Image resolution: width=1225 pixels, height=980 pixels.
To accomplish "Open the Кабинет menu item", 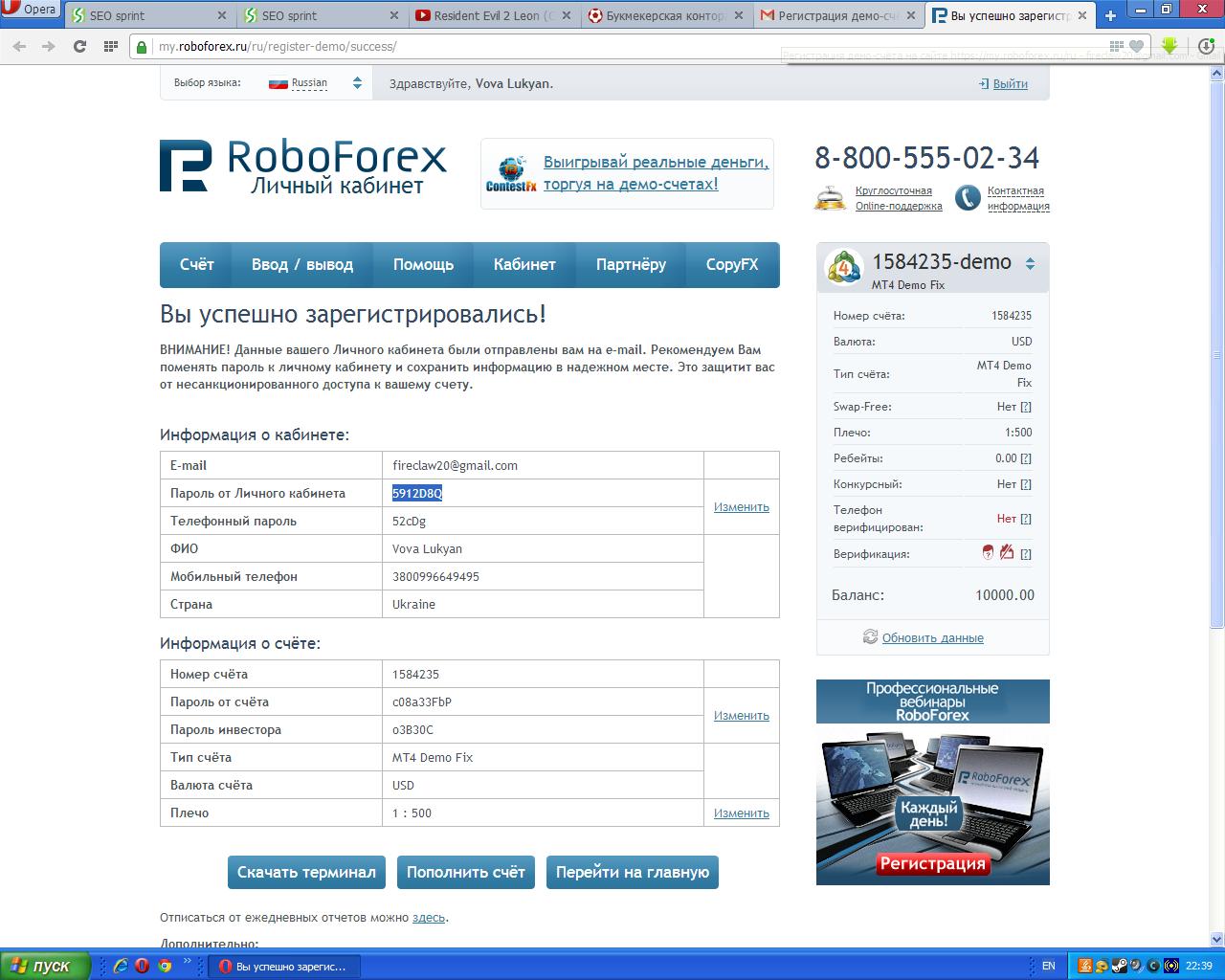I will [x=524, y=265].
